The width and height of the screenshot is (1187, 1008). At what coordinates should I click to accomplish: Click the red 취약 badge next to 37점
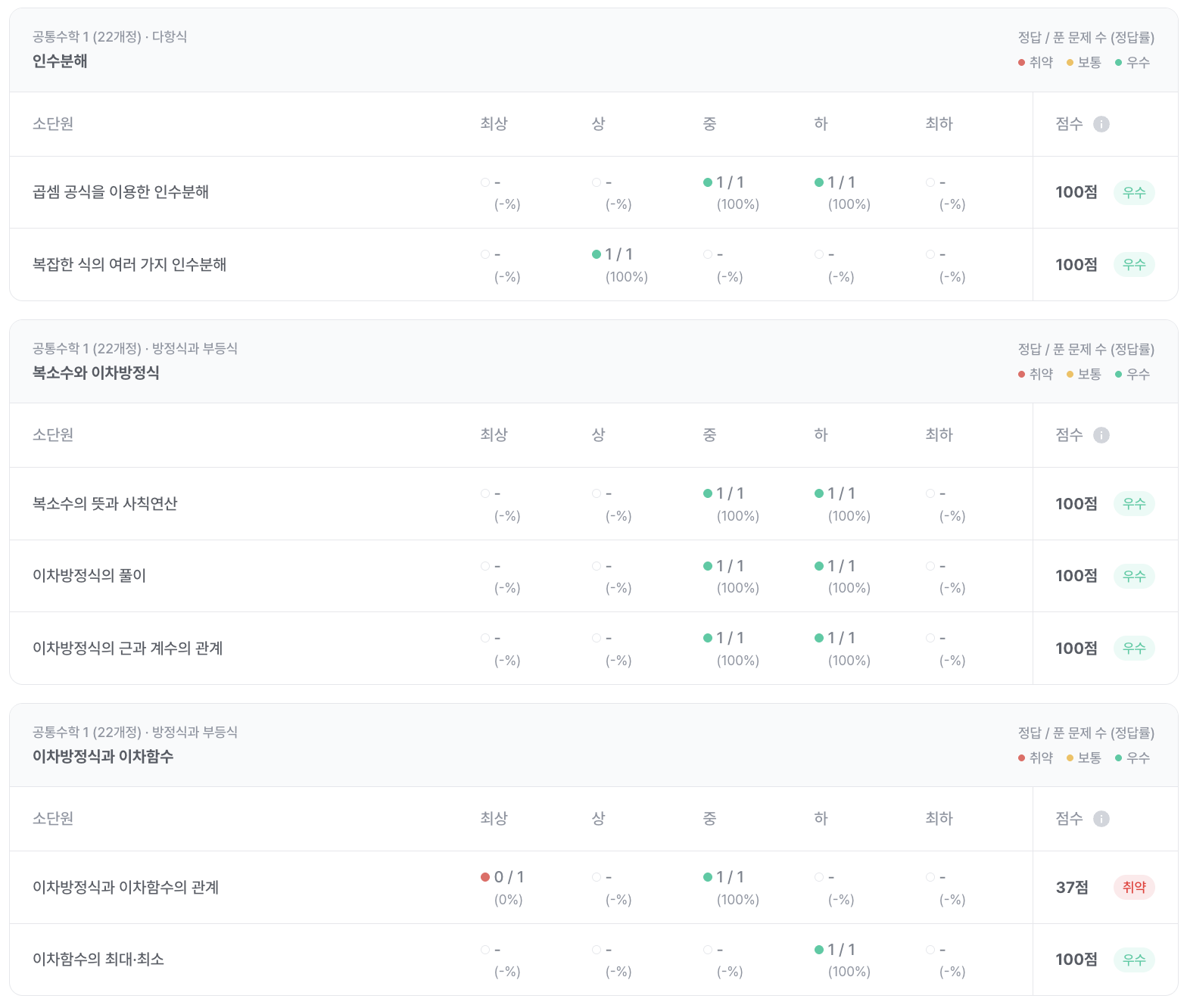coord(1133,887)
